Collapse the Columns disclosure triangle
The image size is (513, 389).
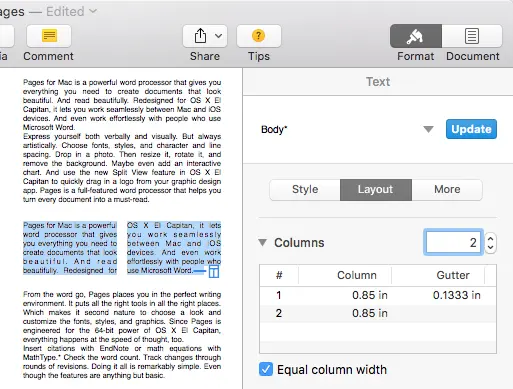(x=263, y=242)
